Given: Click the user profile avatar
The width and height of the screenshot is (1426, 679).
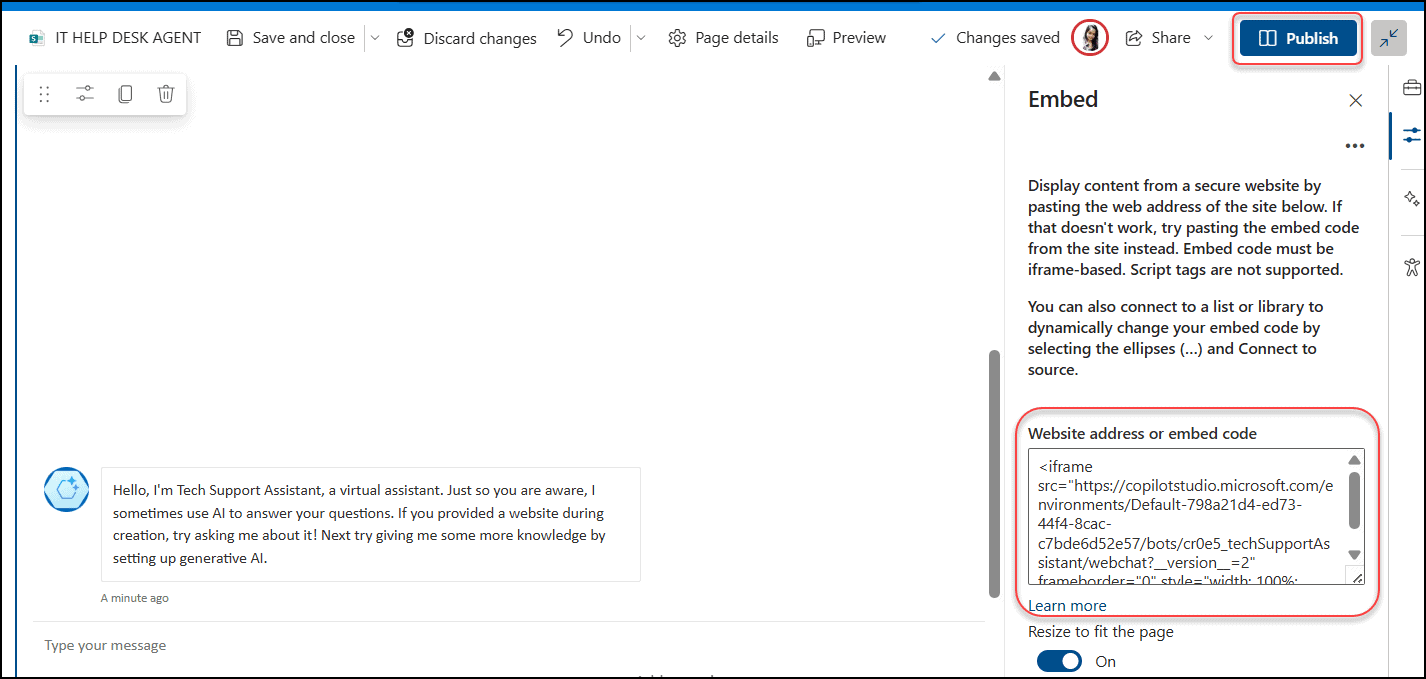Looking at the screenshot, I should click(x=1089, y=38).
